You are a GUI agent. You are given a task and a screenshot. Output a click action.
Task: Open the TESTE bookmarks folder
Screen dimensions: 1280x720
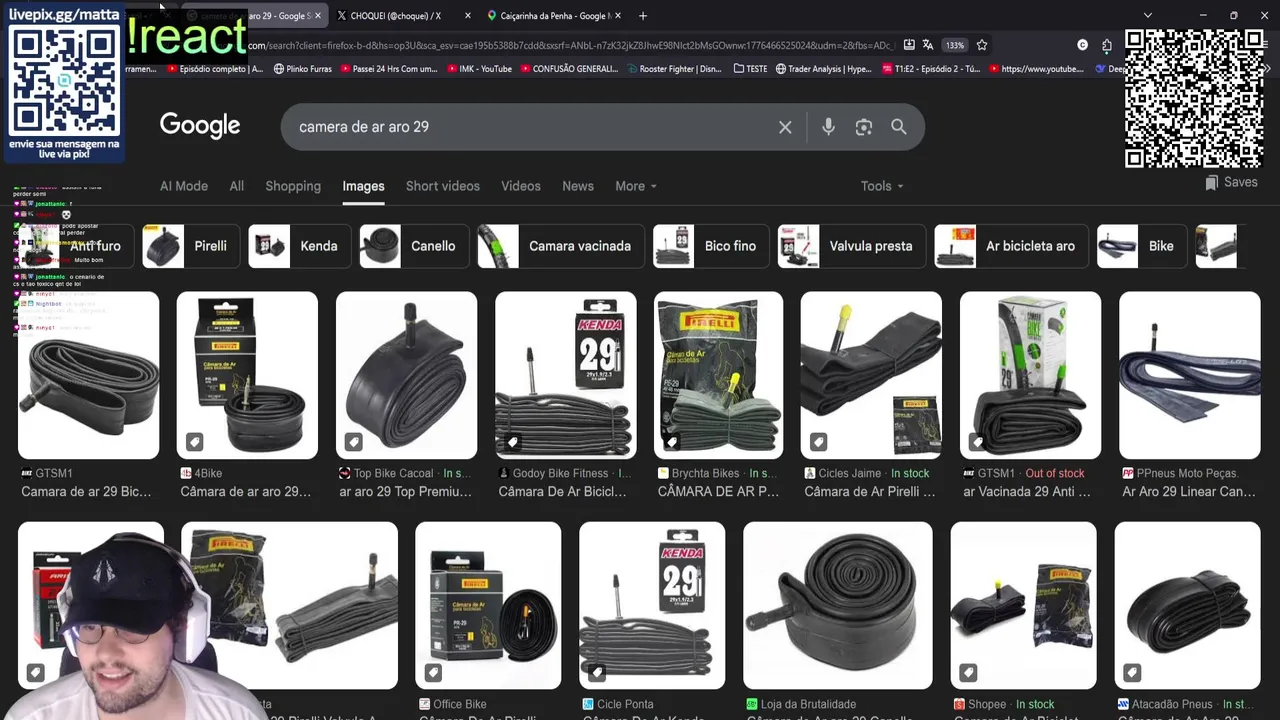point(750,69)
